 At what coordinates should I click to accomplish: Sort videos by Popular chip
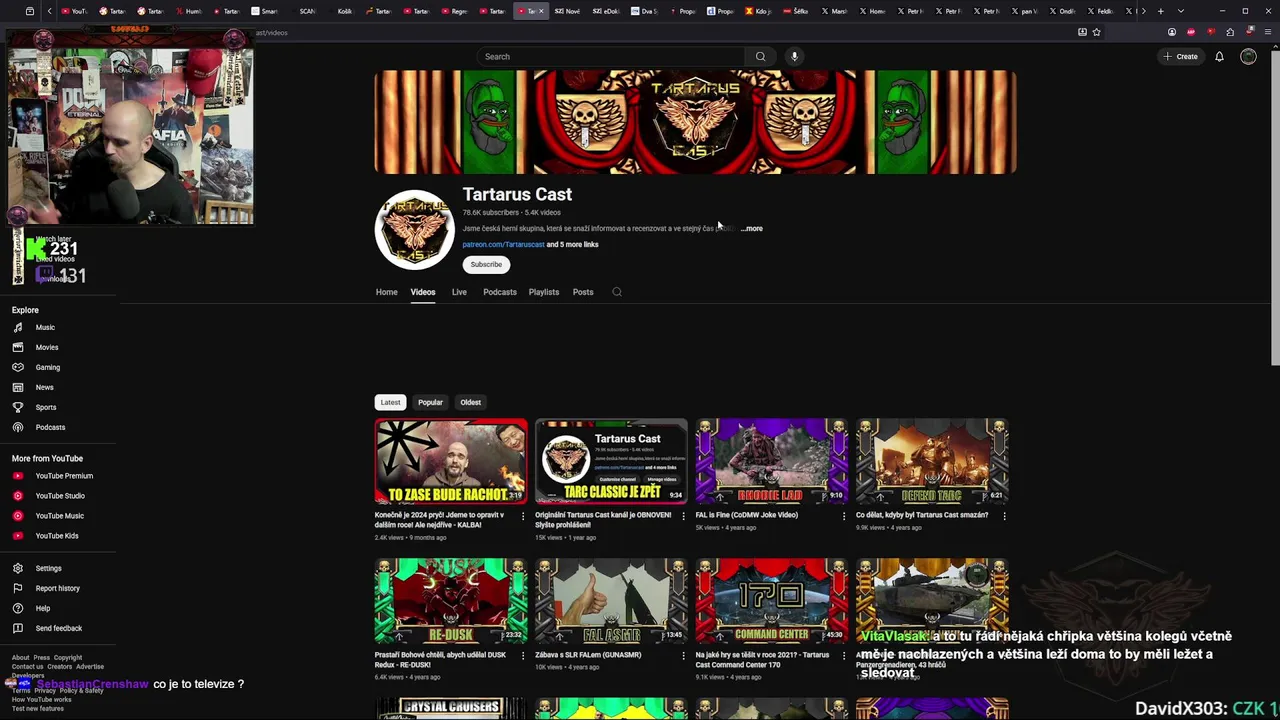(430, 402)
